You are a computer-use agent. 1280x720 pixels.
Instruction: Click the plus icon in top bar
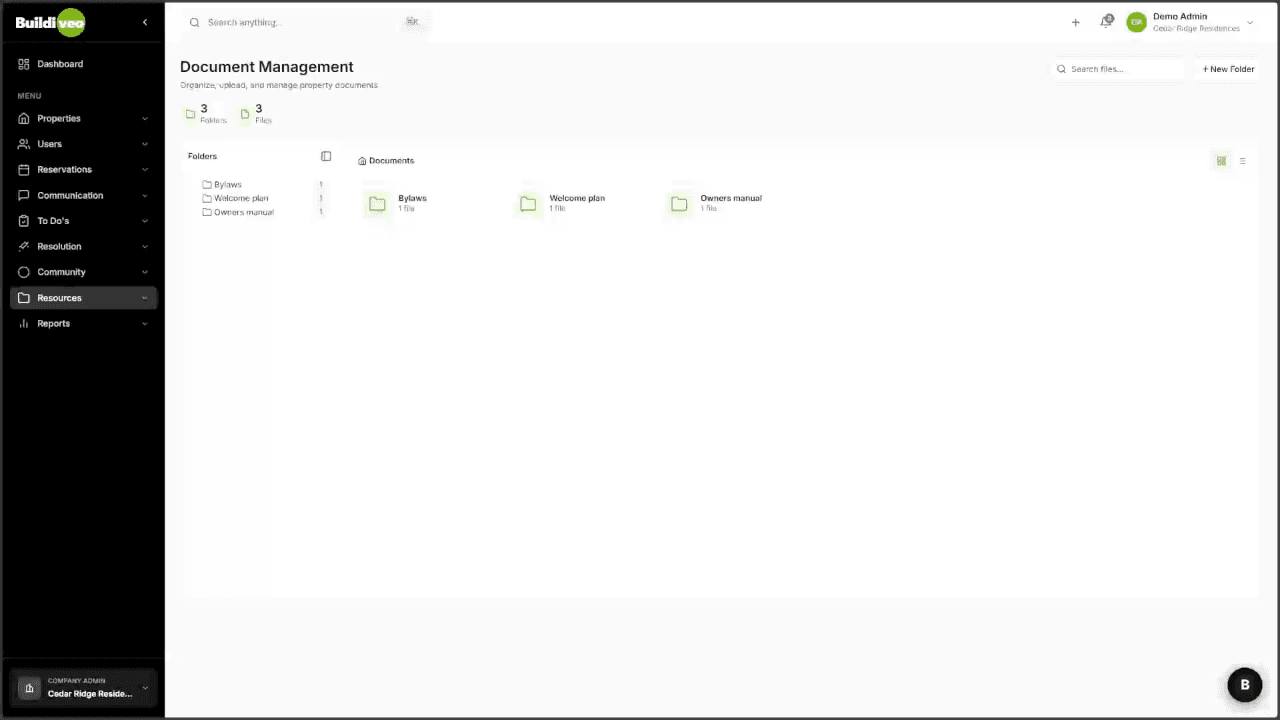pyautogui.click(x=1075, y=22)
